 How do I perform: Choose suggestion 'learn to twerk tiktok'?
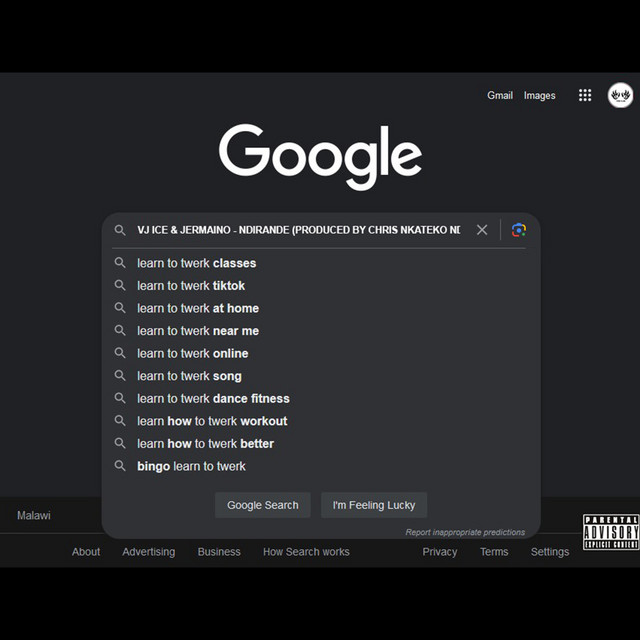(x=191, y=286)
